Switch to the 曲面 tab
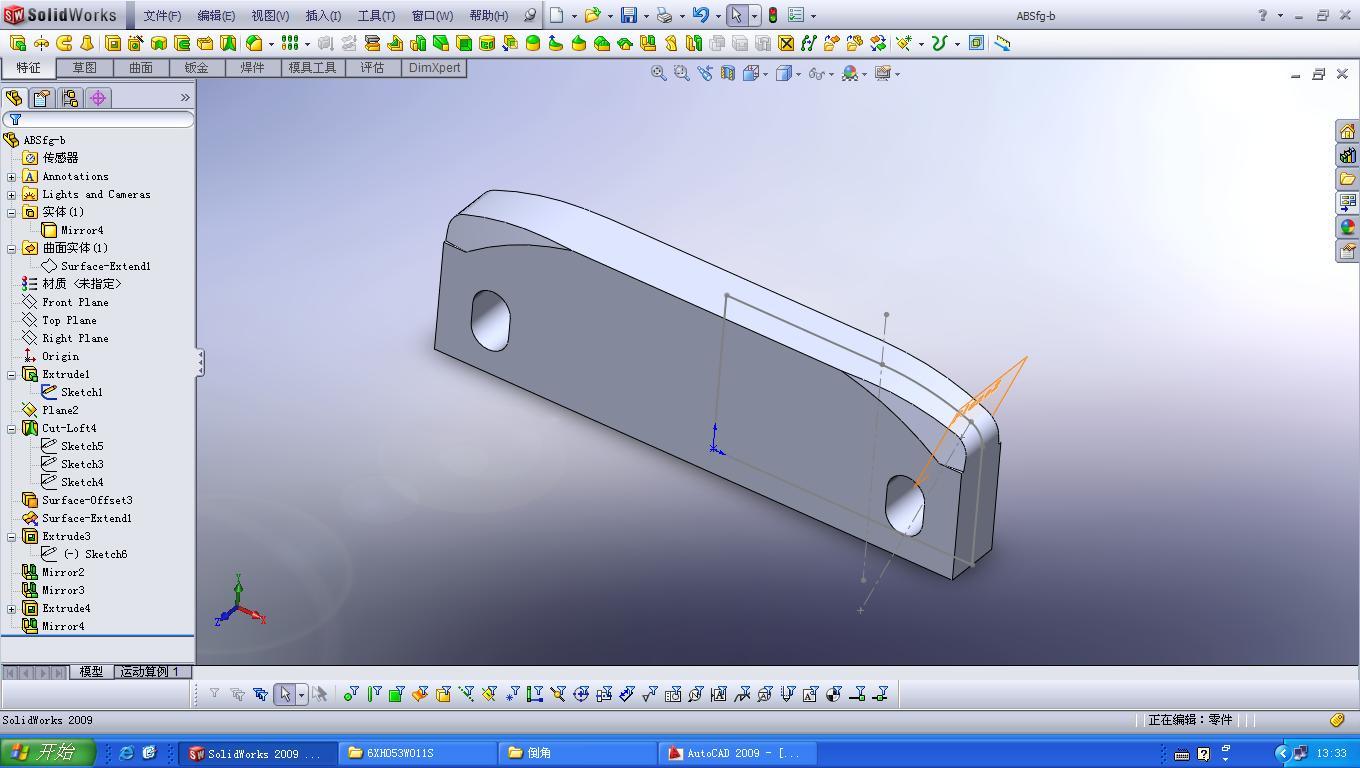Screen dimensions: 1360x768 point(141,68)
